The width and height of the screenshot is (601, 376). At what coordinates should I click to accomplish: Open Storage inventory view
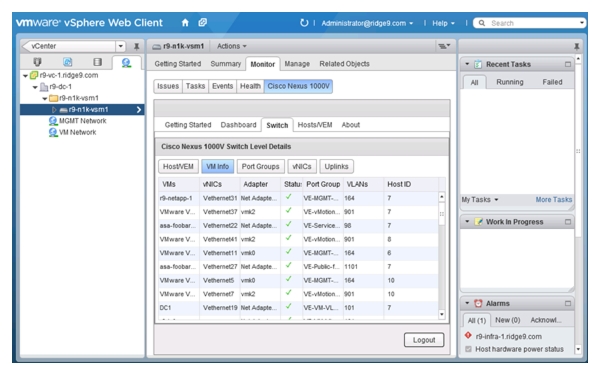(x=98, y=62)
